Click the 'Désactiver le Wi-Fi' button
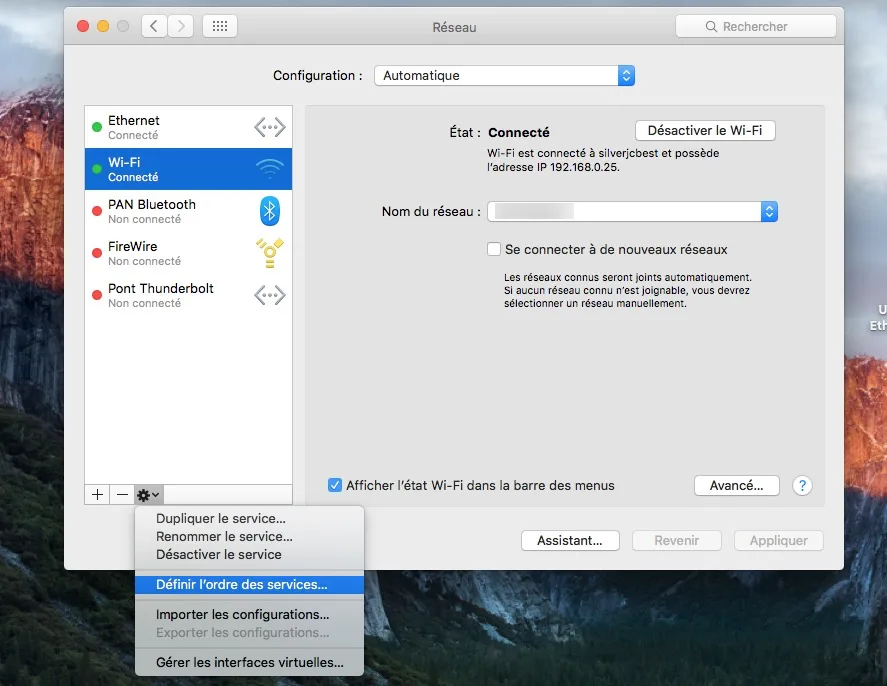The width and height of the screenshot is (887, 686). [705, 130]
